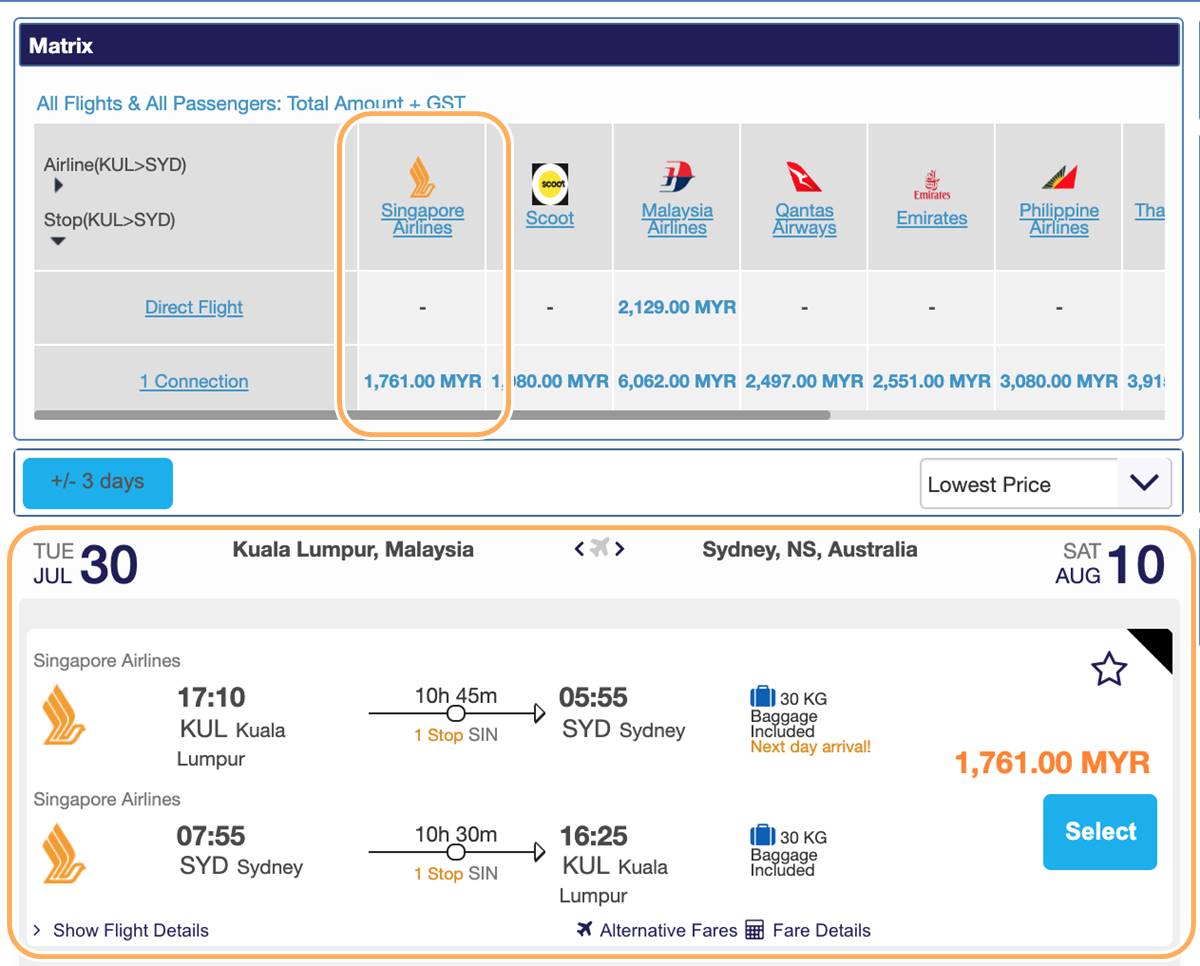This screenshot has height=966, width=1200.
Task: Open the Lowest Price sort dropdown
Action: pyautogui.click(x=1045, y=484)
